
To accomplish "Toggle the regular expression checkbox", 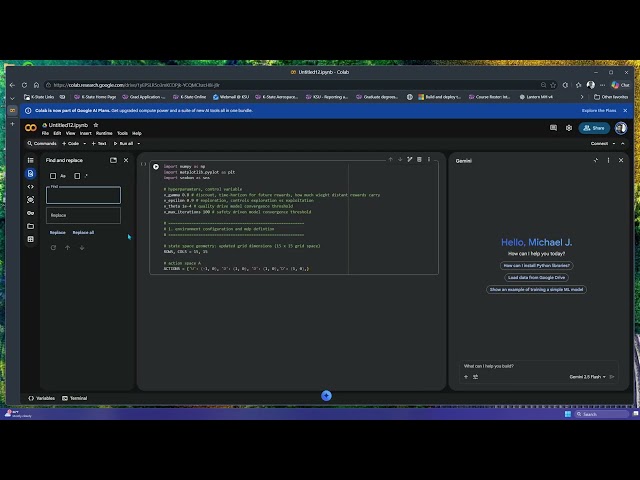I will coord(77,176).
